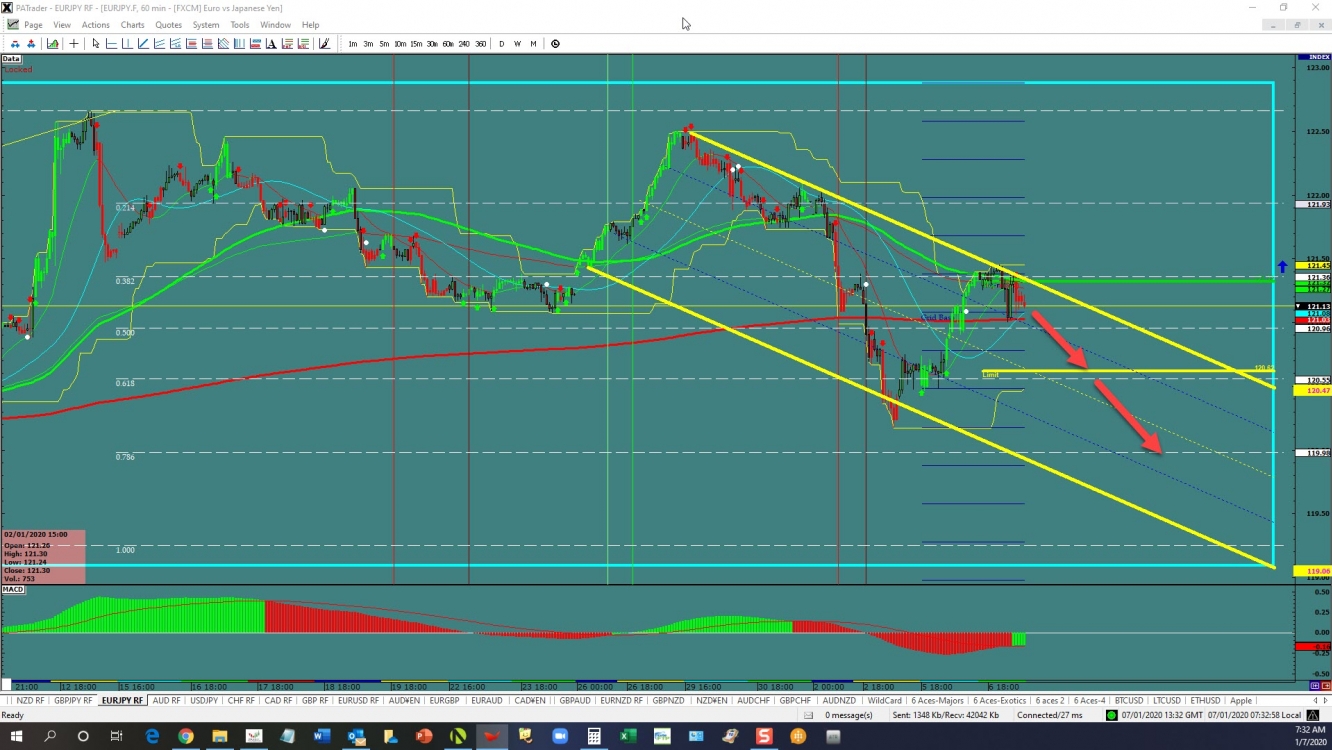Select the trend line drawing tool
Viewport: 1332px width, 750px height.
143,43
